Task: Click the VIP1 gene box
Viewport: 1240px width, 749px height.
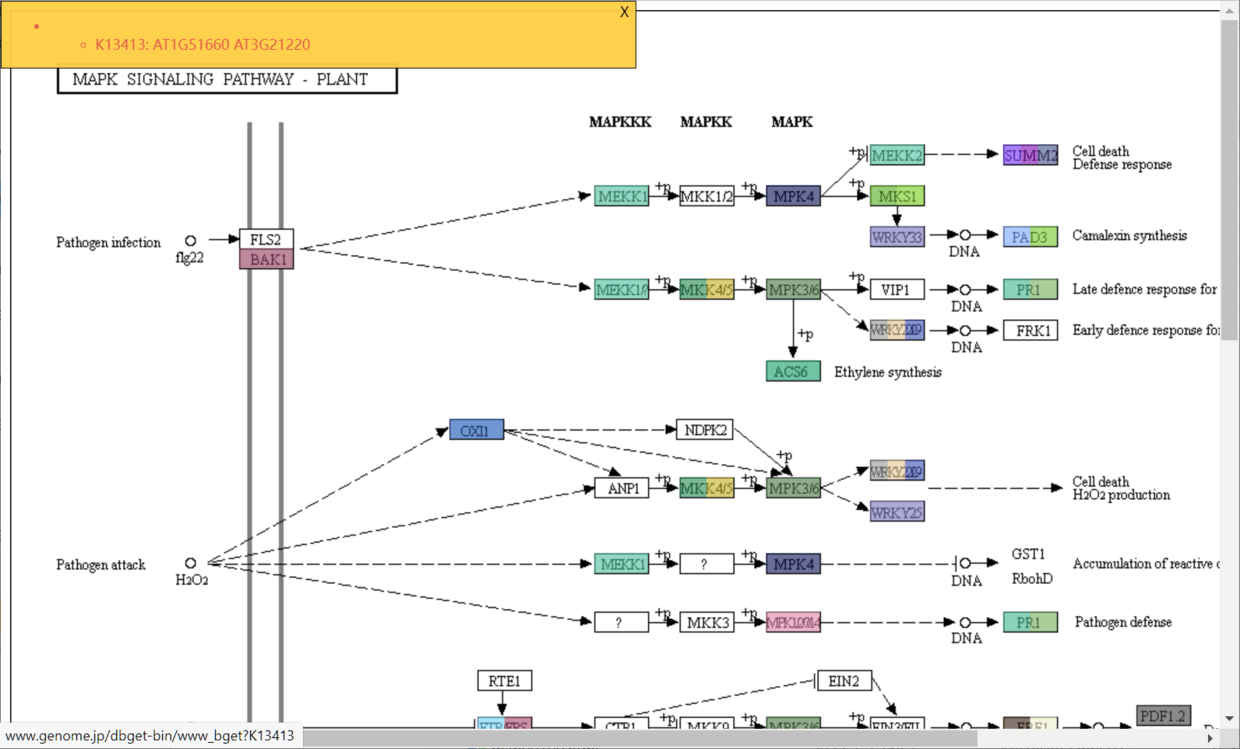Action: [897, 289]
